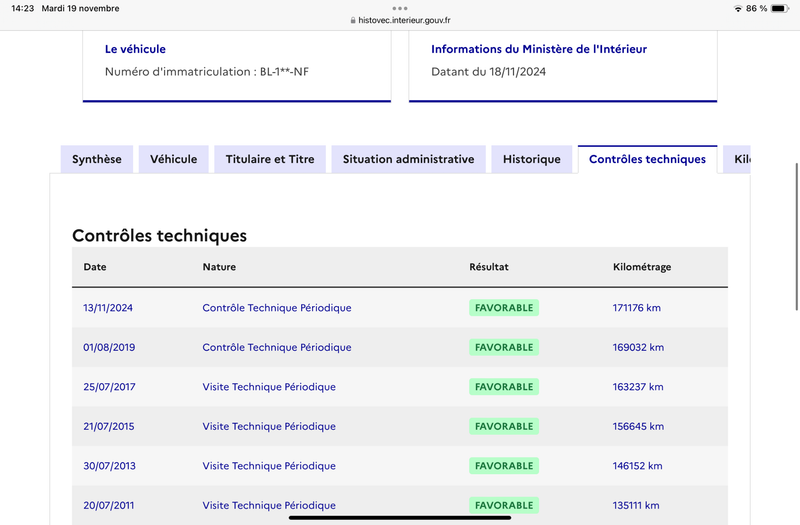Click the 156645 km mileage value

pyautogui.click(x=638, y=427)
